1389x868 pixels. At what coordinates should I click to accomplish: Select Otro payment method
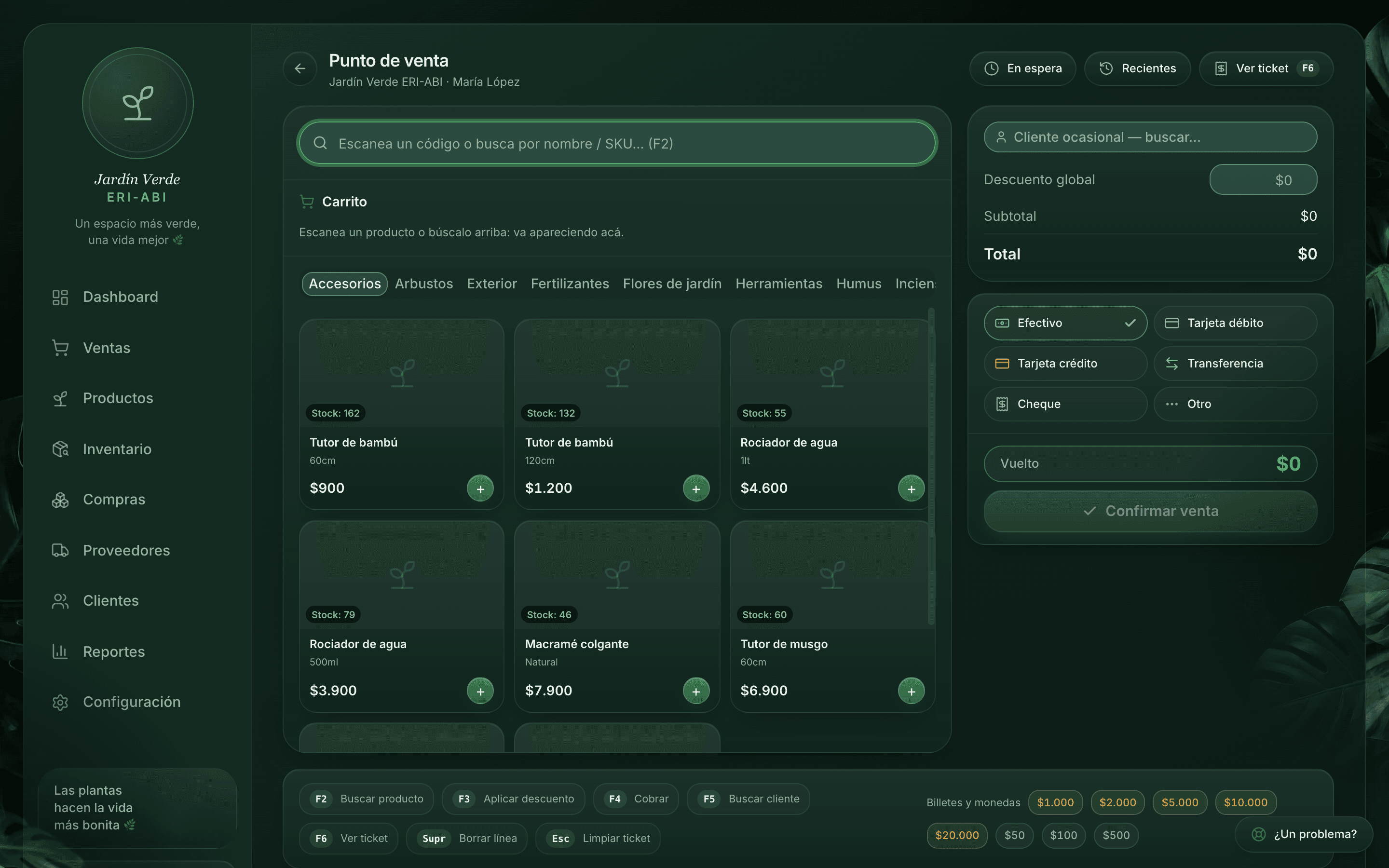pos(1235,404)
